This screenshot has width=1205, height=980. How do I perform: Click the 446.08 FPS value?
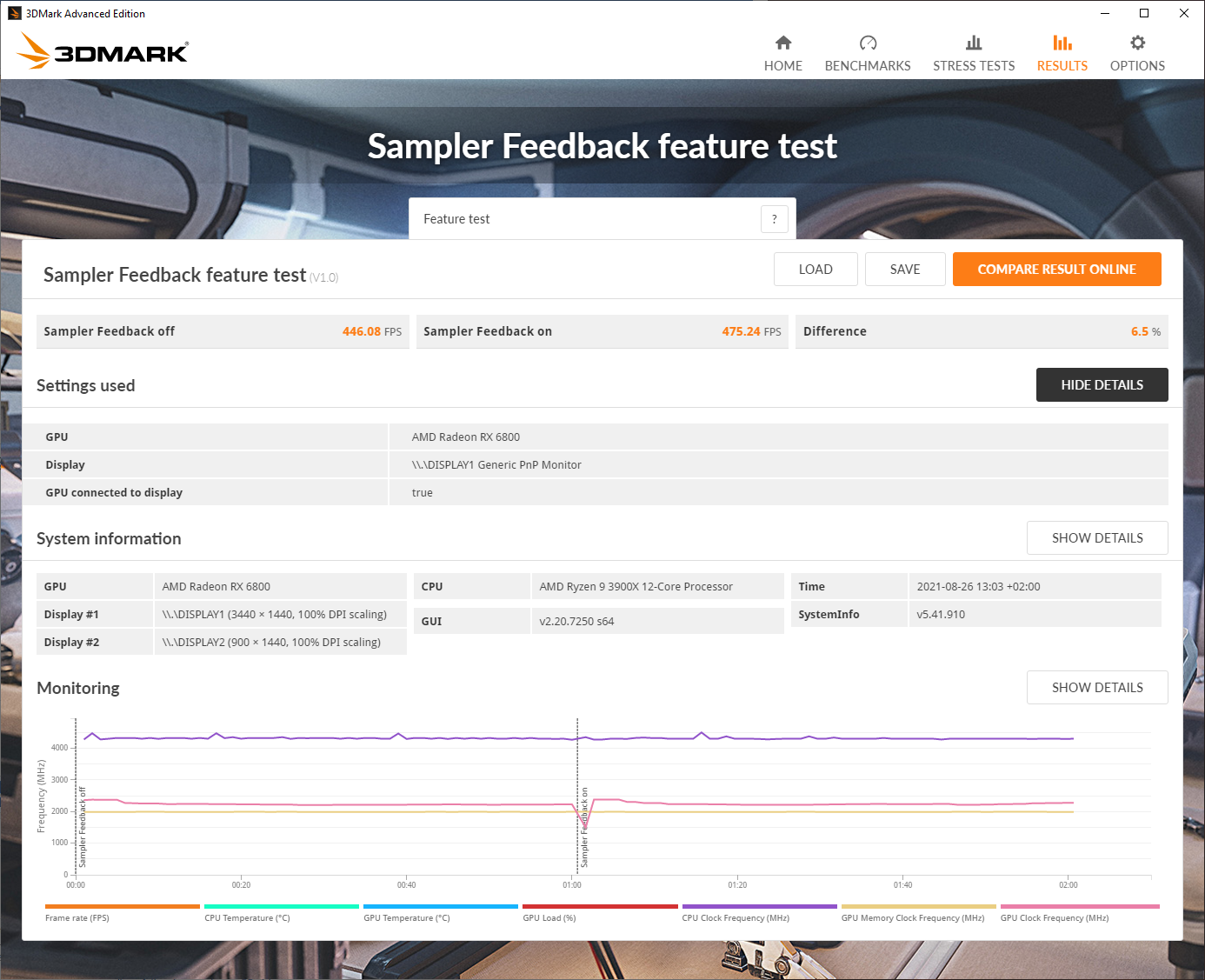coord(372,331)
